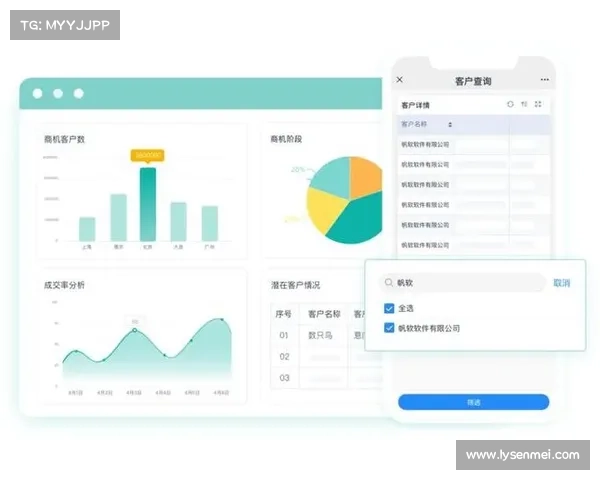The image size is (600, 480).
Task: Click the refresh icon beside 客户详情
Action: coord(511,104)
